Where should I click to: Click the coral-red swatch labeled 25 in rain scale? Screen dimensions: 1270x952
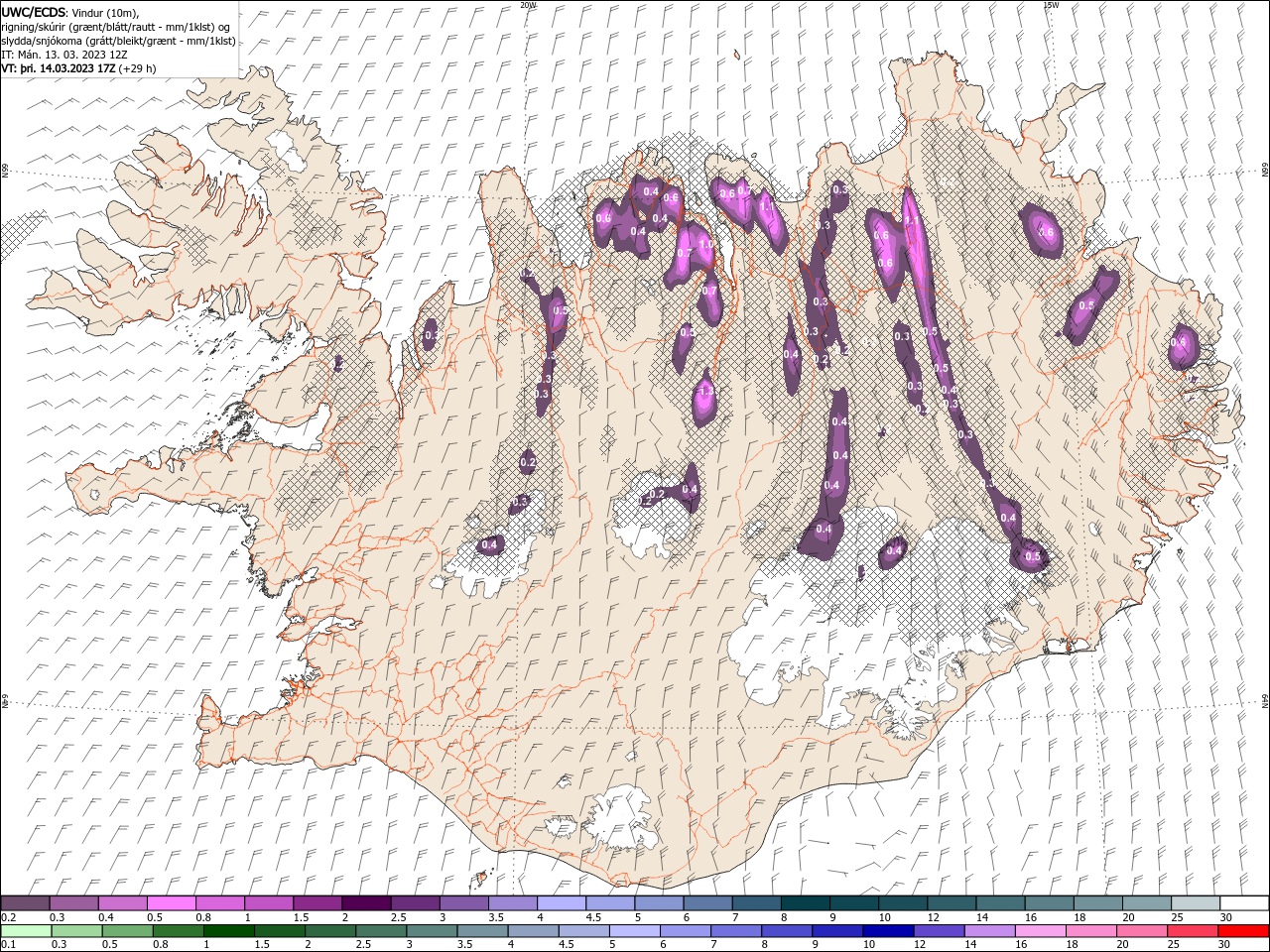tap(1192, 931)
